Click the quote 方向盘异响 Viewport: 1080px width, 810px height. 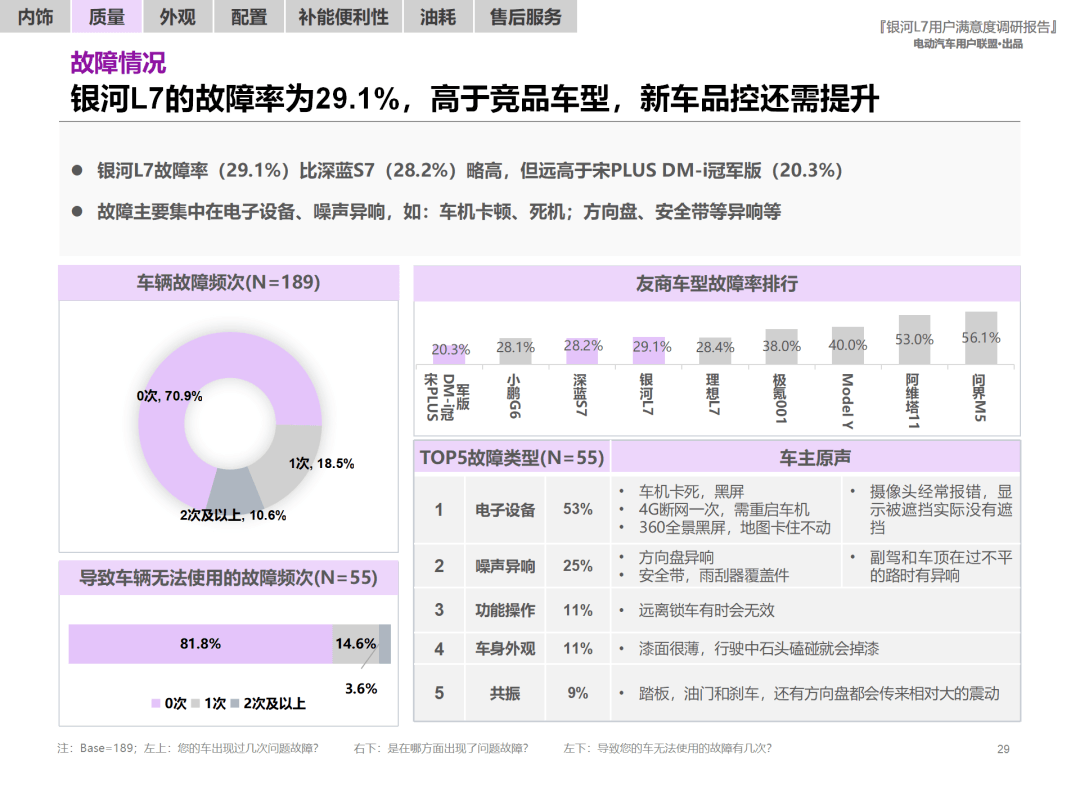click(676, 557)
